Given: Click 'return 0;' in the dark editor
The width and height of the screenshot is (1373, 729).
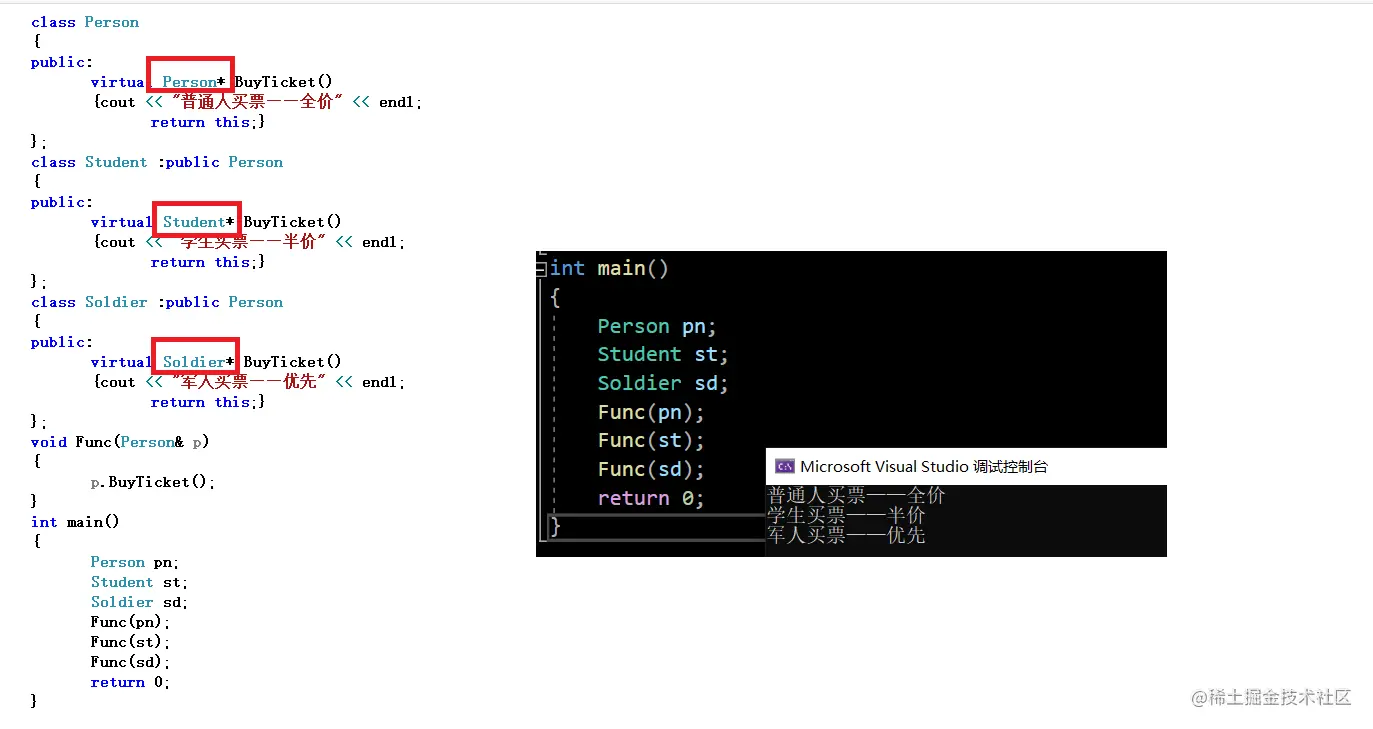Looking at the screenshot, I should coord(651,498).
